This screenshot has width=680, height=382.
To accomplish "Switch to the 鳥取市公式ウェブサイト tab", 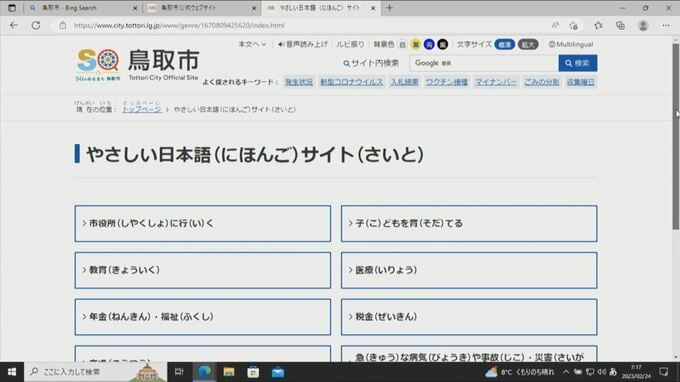I will click(199, 8).
